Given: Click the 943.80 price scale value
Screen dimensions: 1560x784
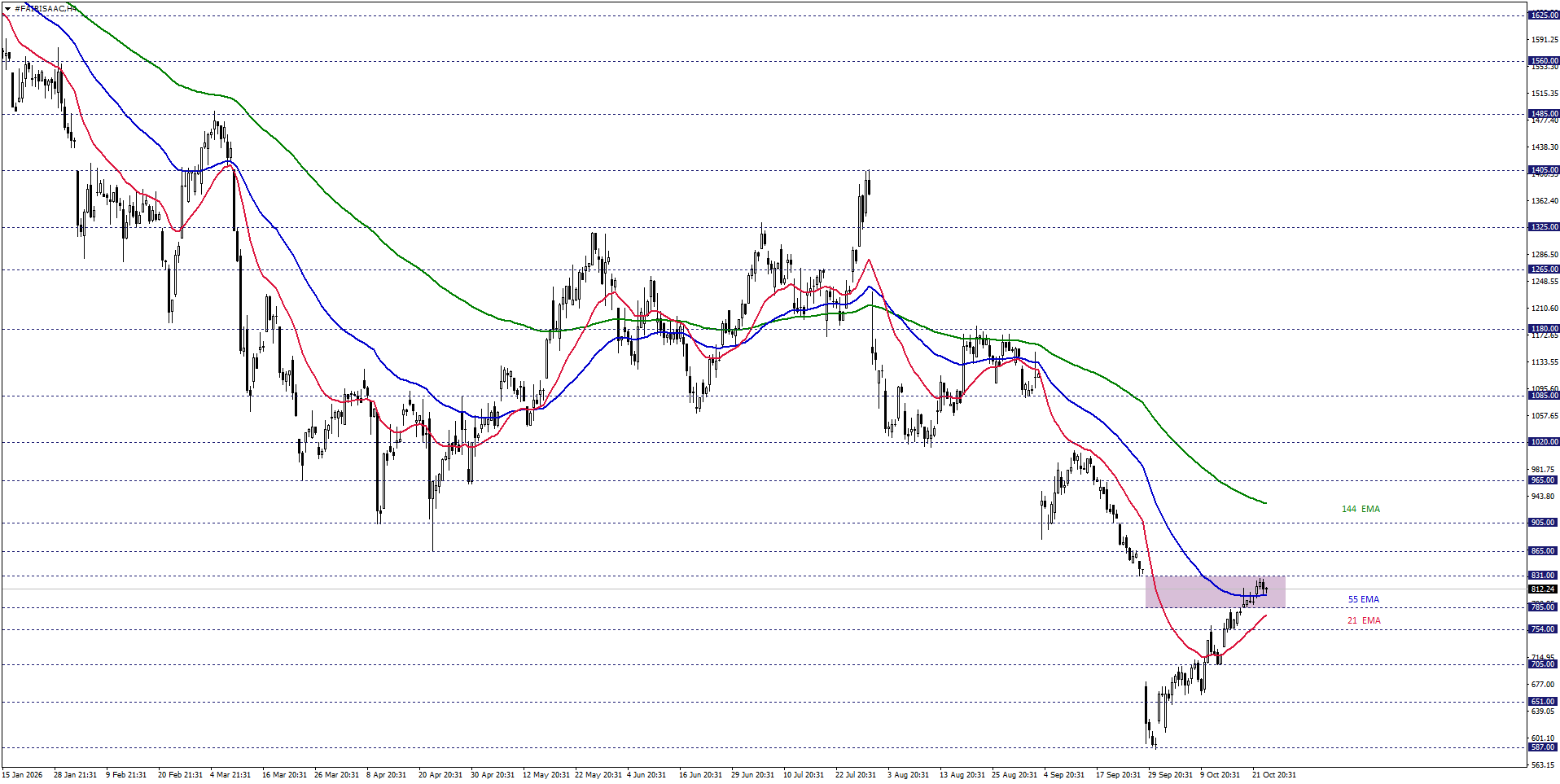Looking at the screenshot, I should (x=1545, y=497).
